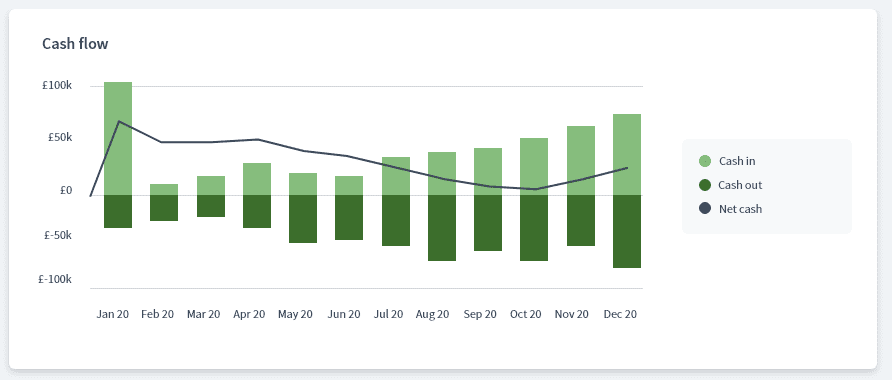Toggle the Cash out legend item

(x=730, y=185)
